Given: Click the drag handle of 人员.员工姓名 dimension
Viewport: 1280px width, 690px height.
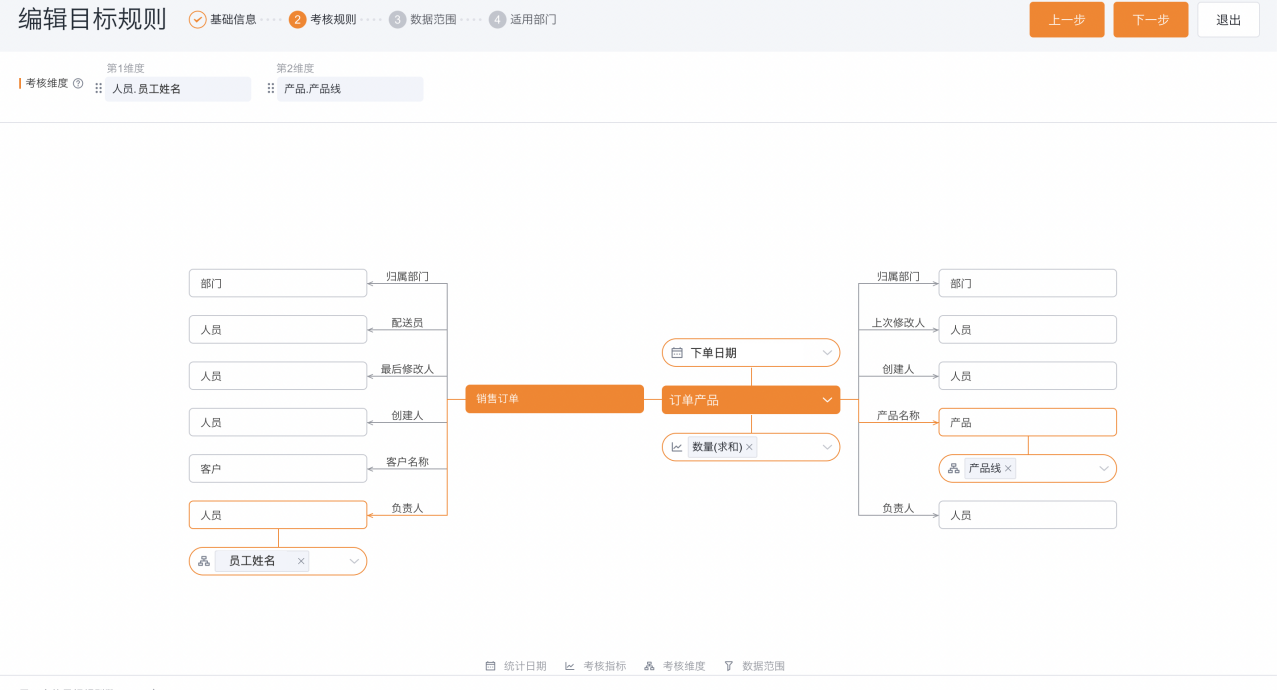Looking at the screenshot, I should click(x=99, y=89).
